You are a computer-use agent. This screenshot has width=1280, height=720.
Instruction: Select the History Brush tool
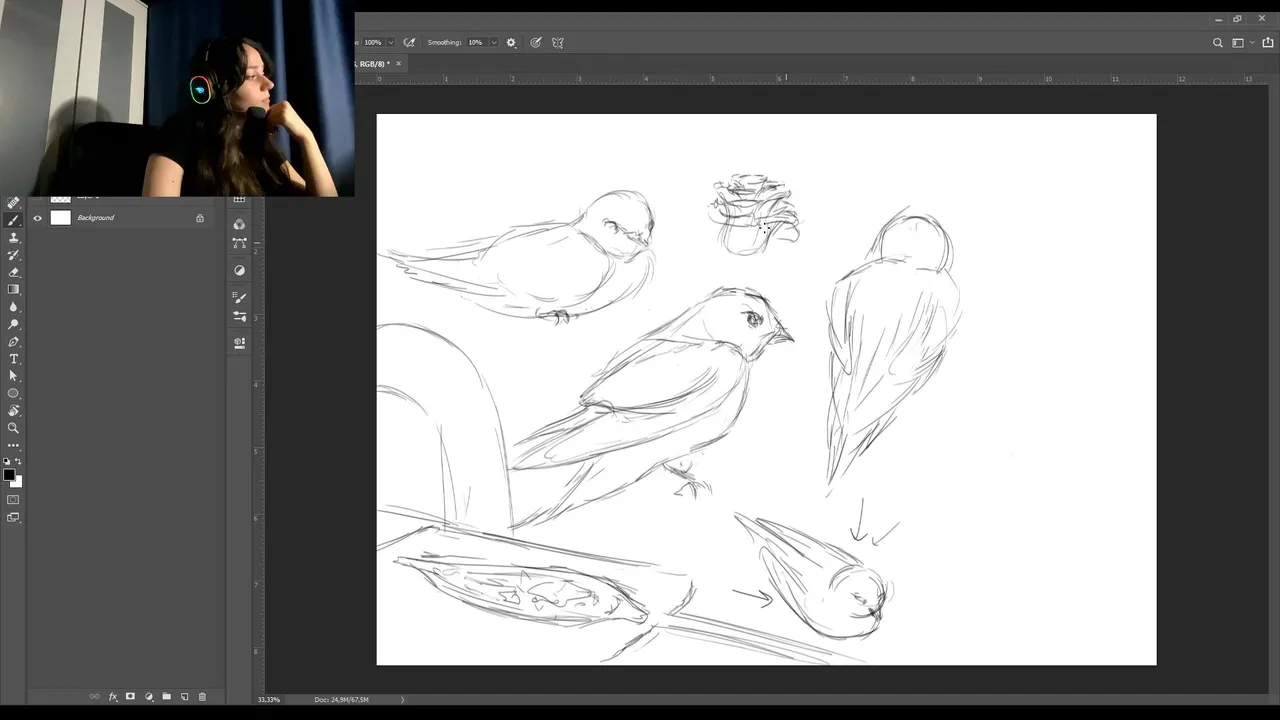pyautogui.click(x=13, y=255)
